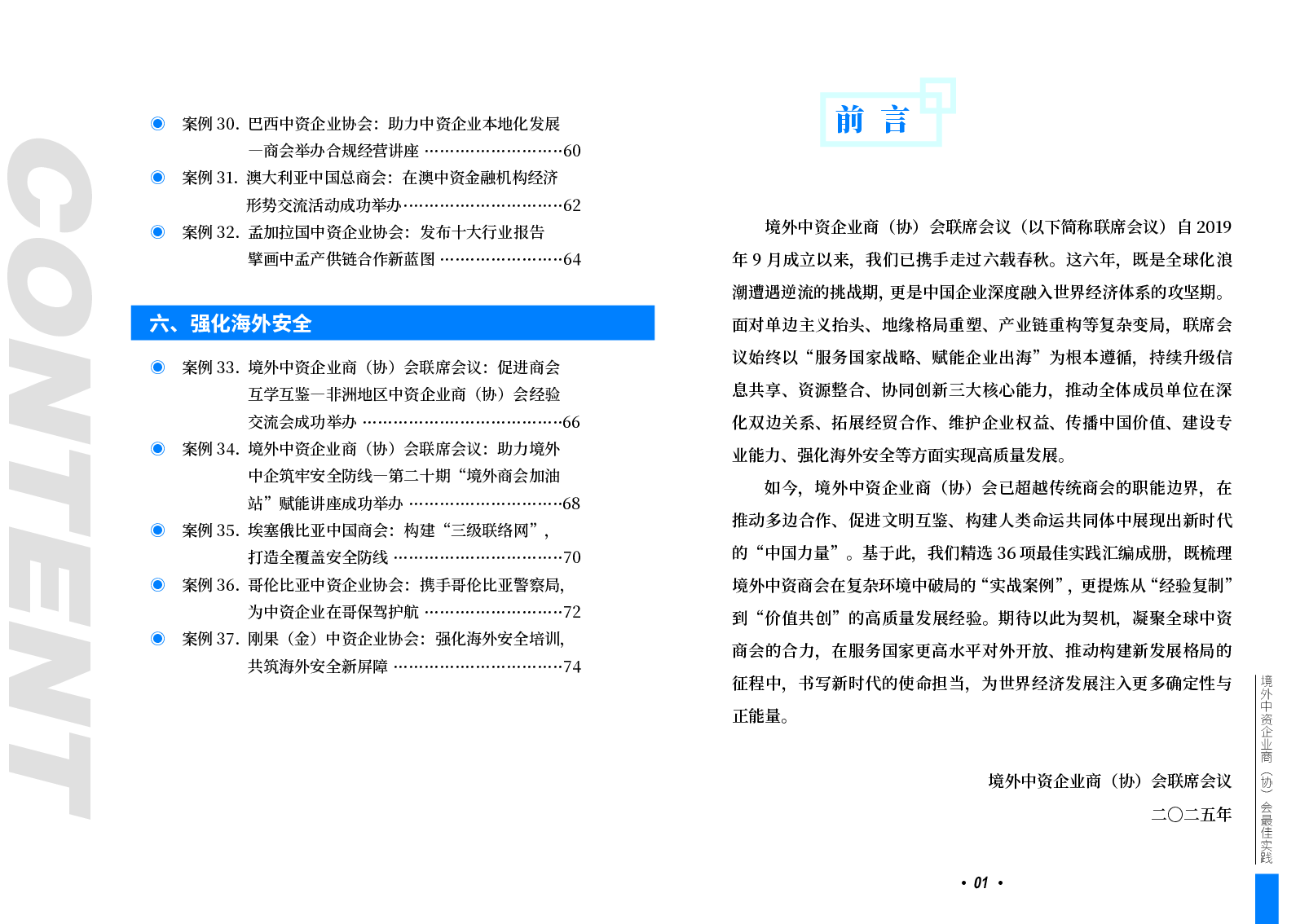Viewport: 1309px width, 924px height.
Task: Click the bullet icon beside 案例 34
Action: click(158, 449)
